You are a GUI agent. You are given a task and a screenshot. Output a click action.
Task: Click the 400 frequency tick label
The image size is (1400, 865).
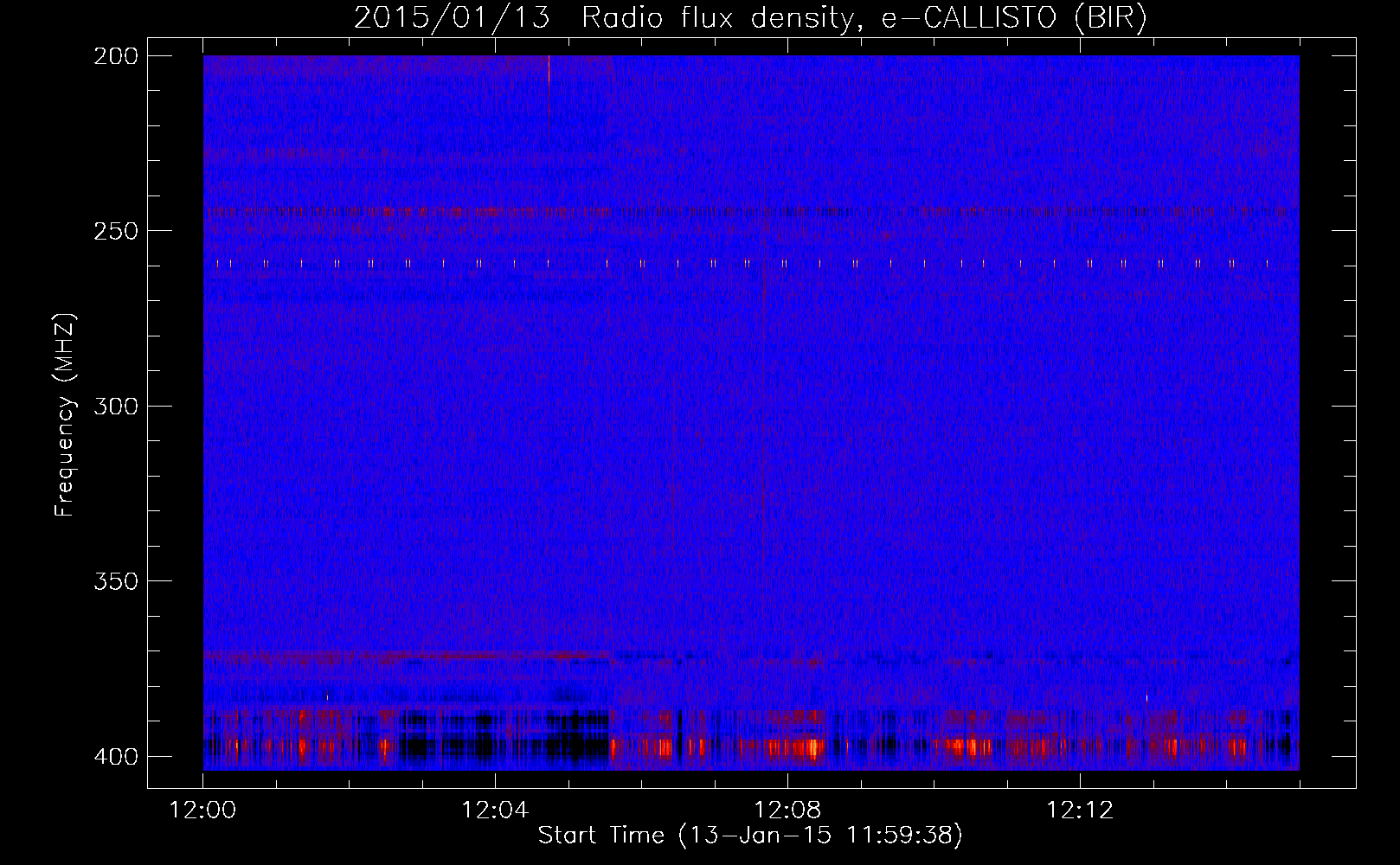[x=116, y=757]
